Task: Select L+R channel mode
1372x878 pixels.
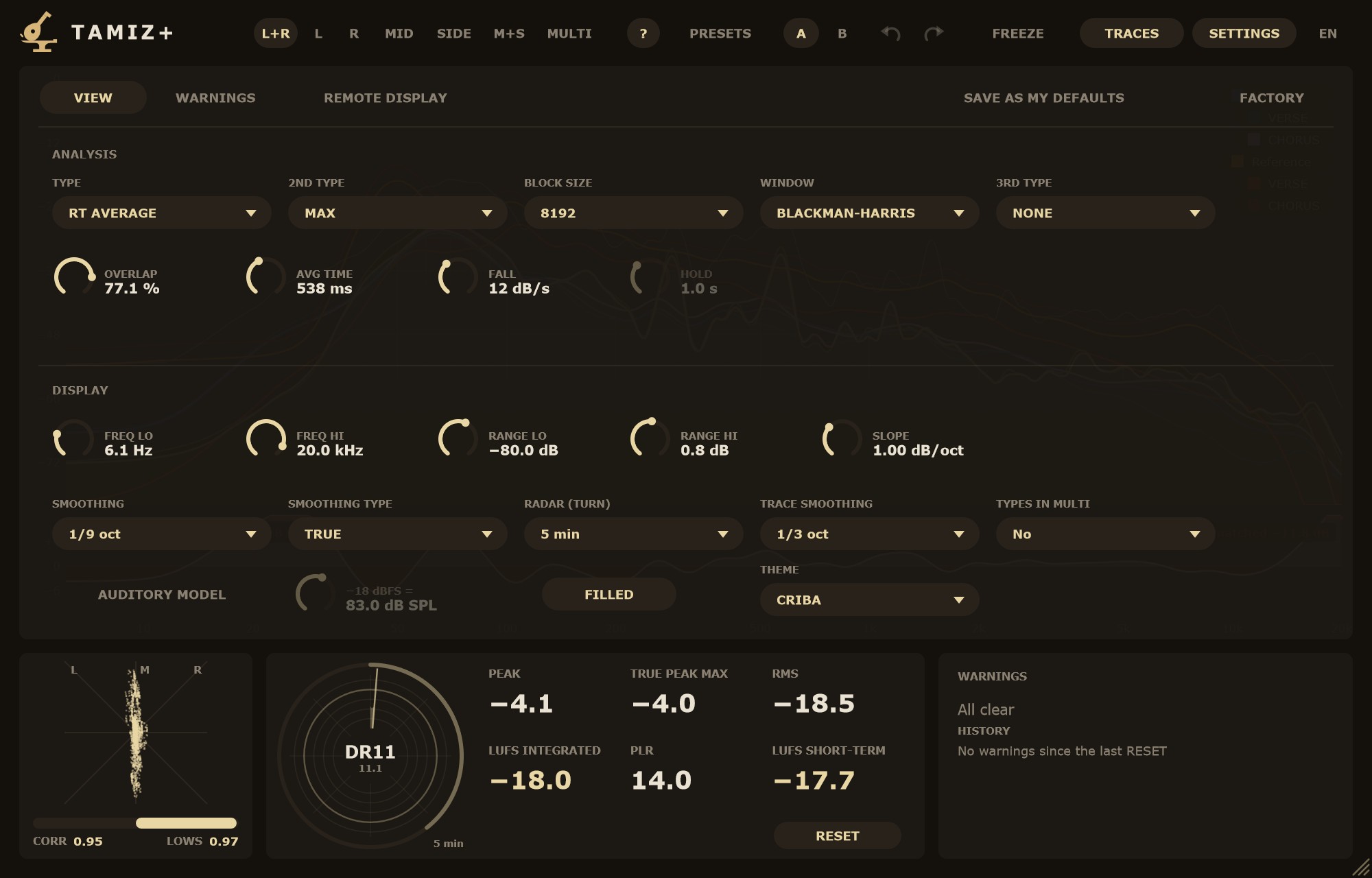Action: [276, 33]
